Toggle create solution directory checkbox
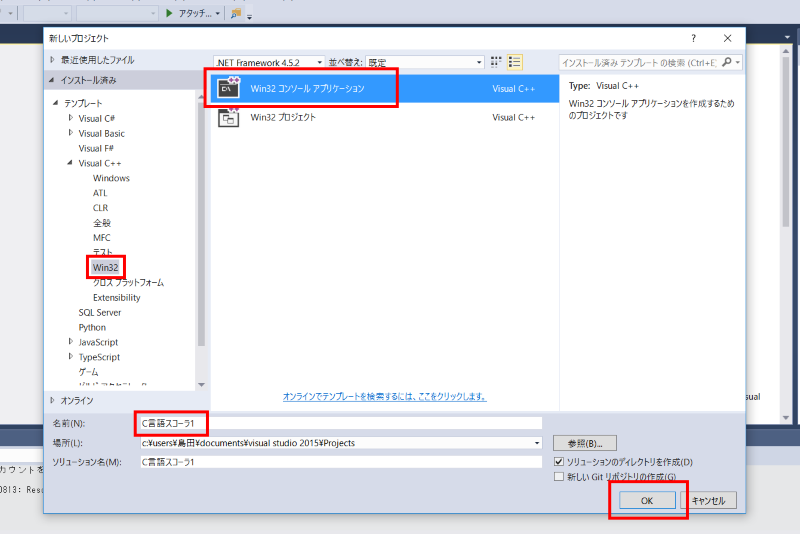The image size is (800, 534). [559, 462]
